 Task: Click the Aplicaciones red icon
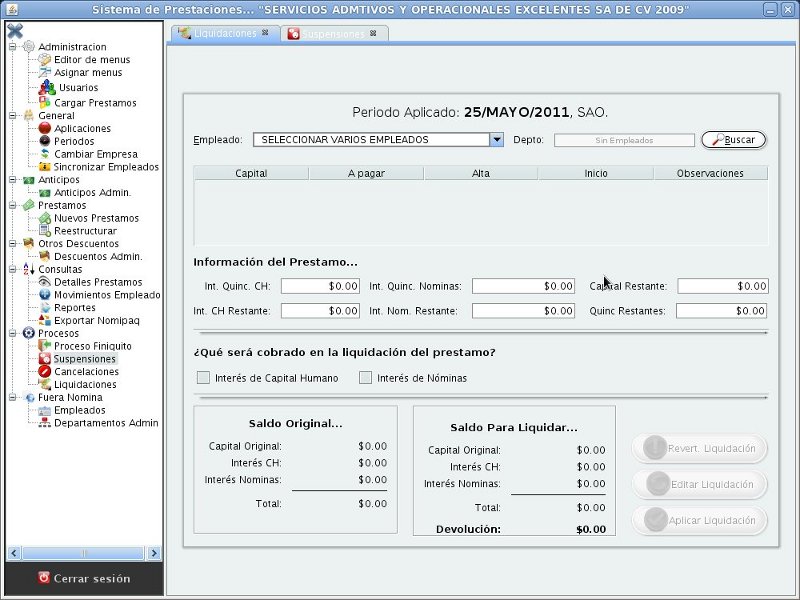(x=45, y=128)
